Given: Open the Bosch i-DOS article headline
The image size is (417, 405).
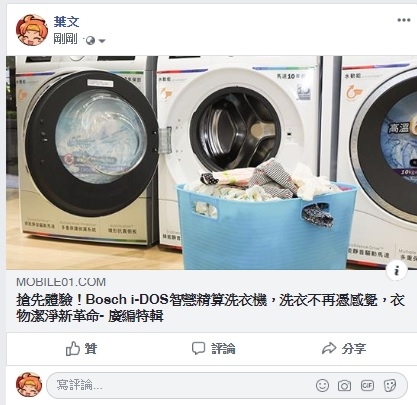Looking at the screenshot, I should (x=211, y=308).
